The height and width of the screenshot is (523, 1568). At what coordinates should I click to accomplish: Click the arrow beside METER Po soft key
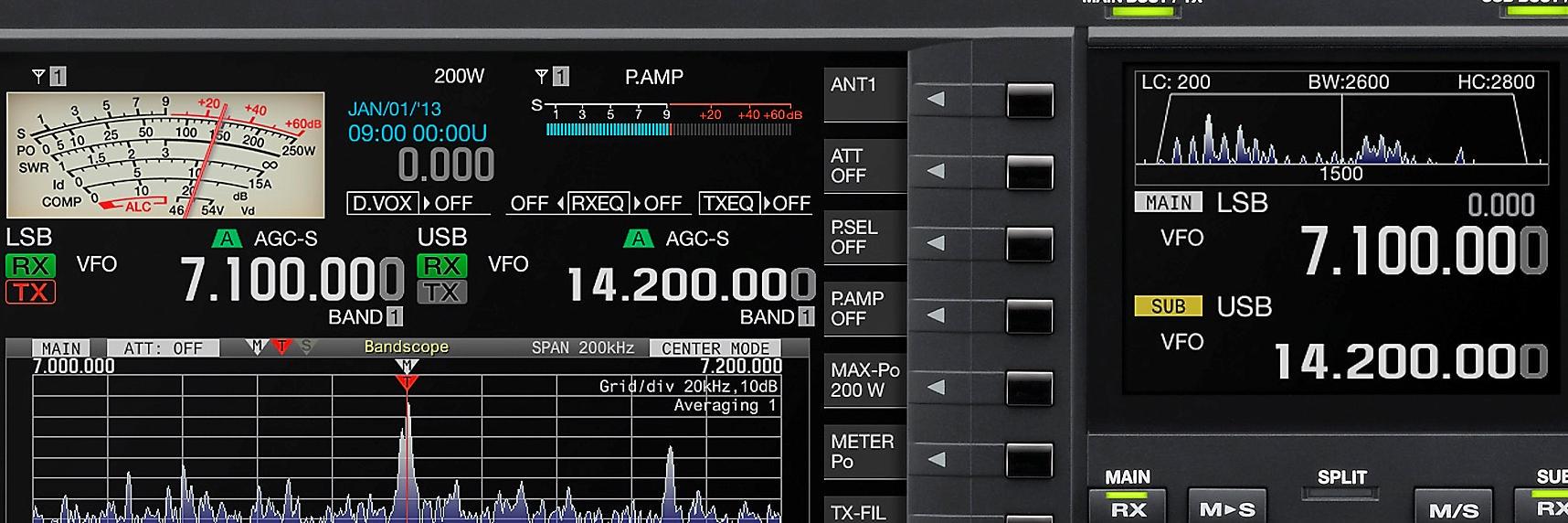[x=936, y=459]
